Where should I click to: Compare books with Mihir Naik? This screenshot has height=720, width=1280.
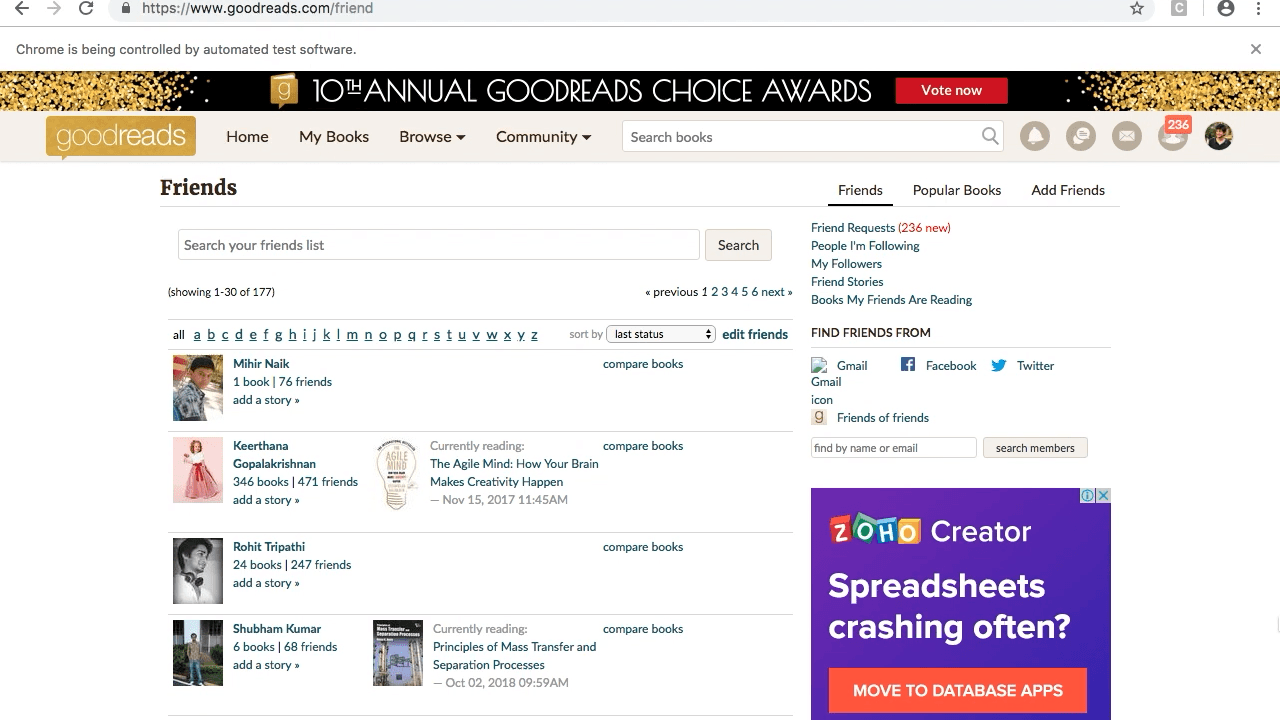pyautogui.click(x=643, y=364)
